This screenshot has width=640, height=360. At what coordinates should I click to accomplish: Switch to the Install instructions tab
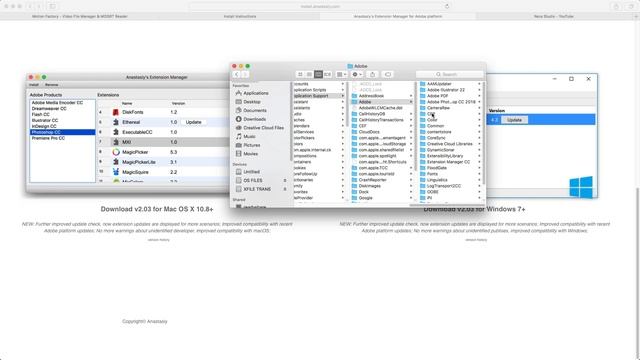pos(240,16)
